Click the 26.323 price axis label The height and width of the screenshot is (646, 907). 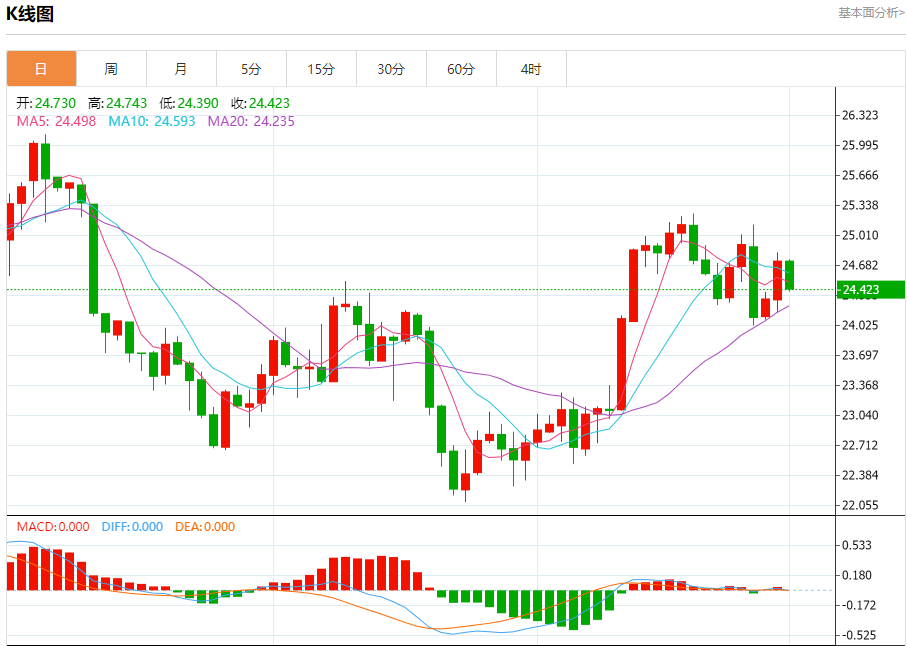[861, 115]
